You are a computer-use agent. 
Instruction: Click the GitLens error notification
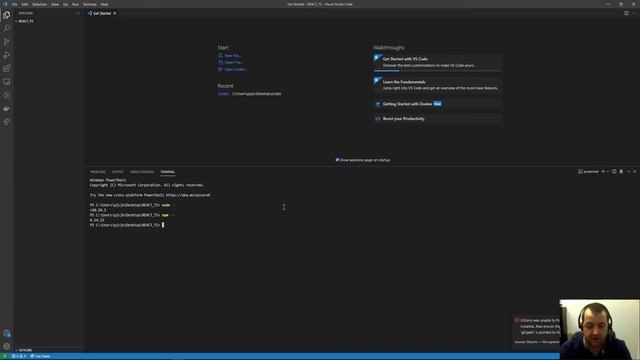point(536,331)
